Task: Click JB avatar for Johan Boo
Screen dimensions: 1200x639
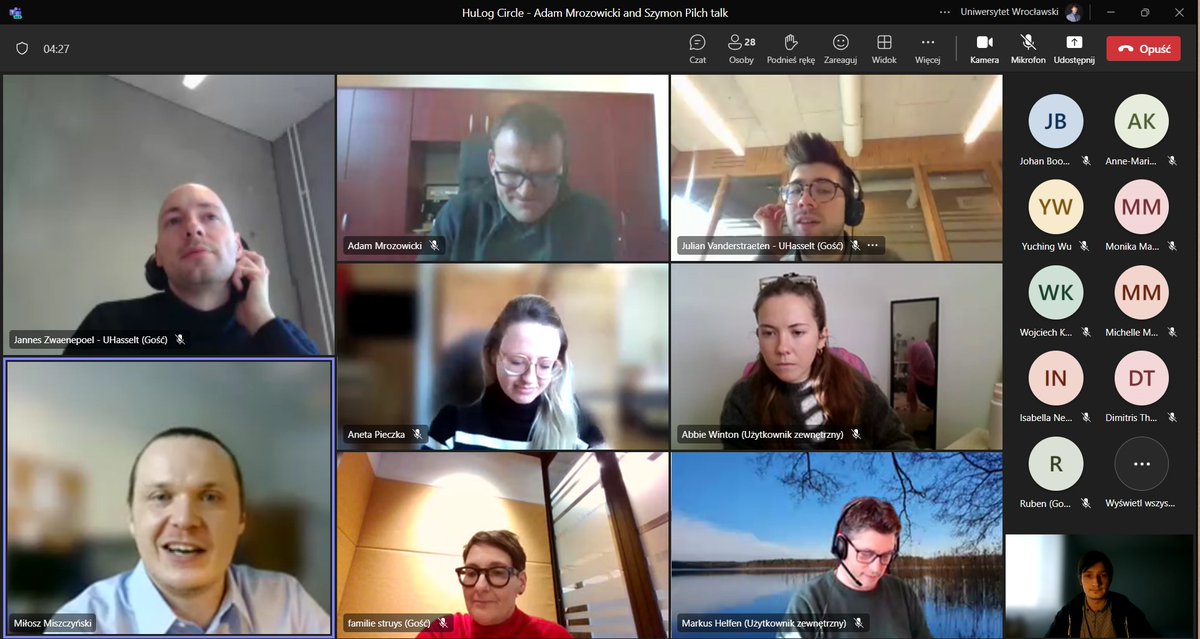Action: pyautogui.click(x=1055, y=122)
